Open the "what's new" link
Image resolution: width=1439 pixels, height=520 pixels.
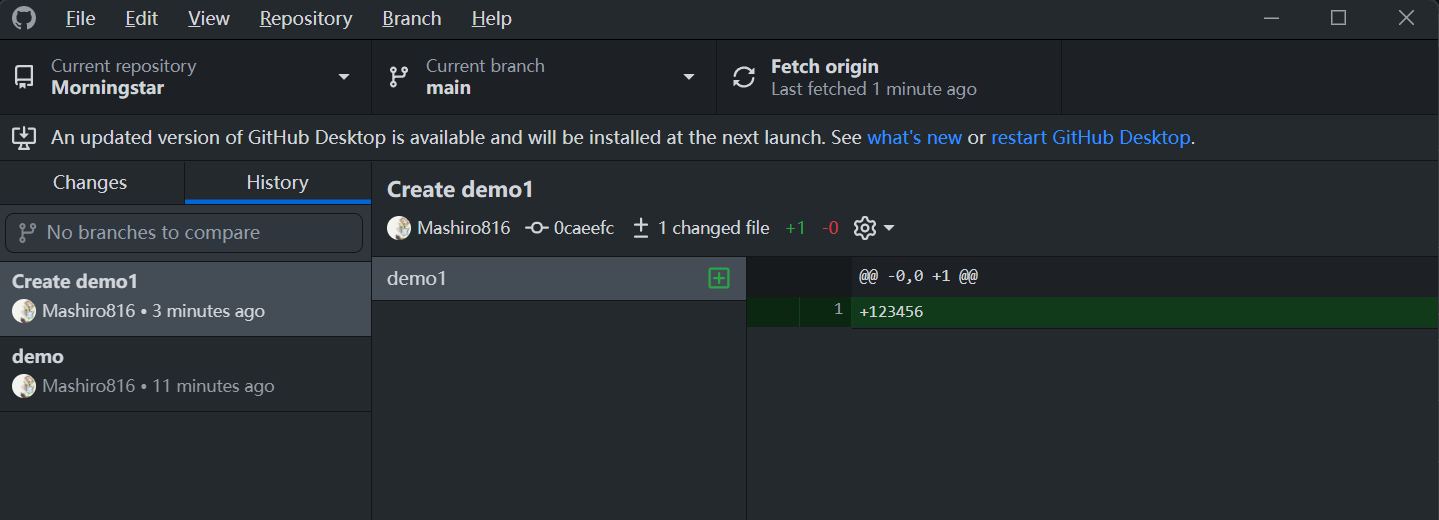click(x=914, y=137)
